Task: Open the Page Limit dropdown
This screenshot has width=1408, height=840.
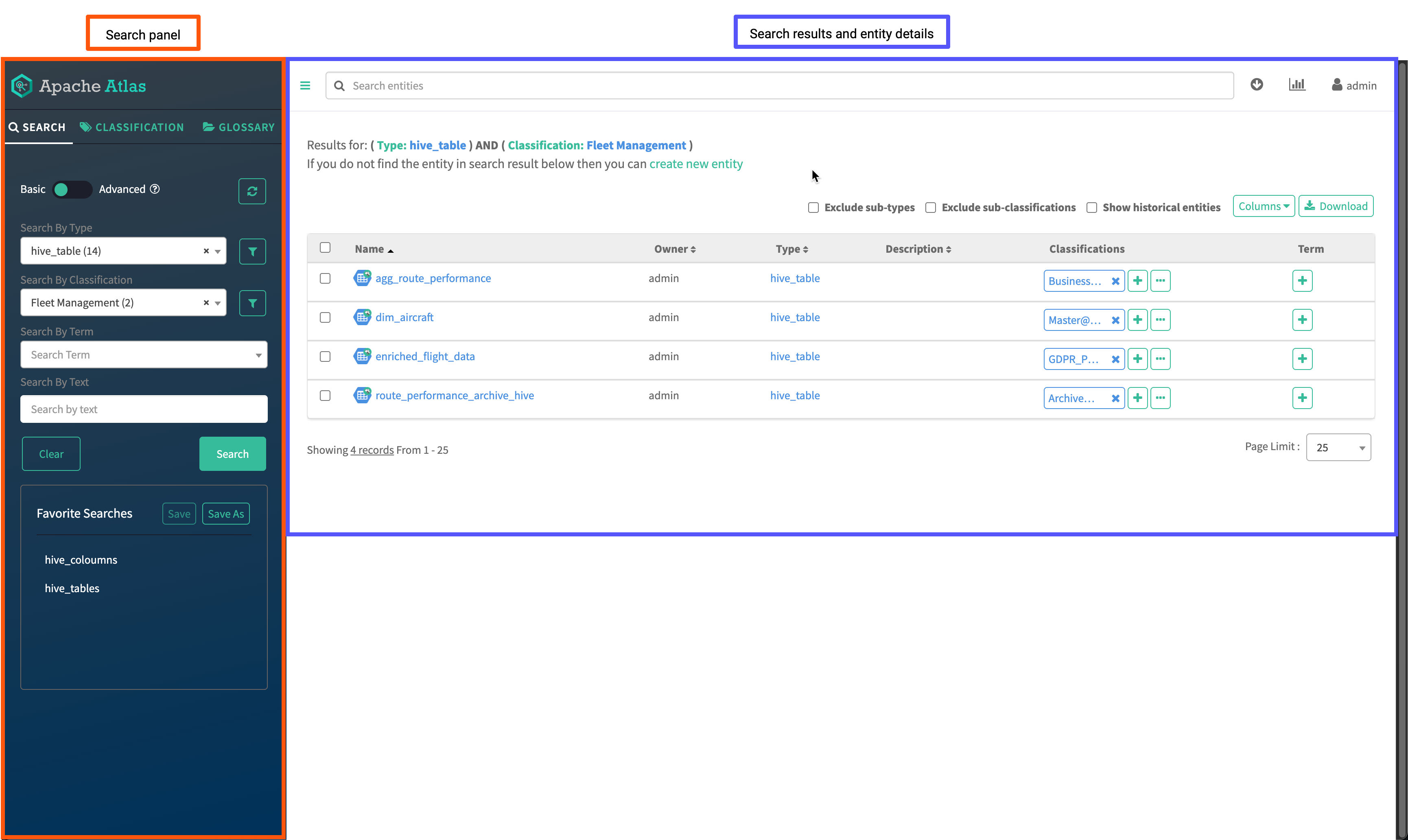Action: pos(1338,448)
